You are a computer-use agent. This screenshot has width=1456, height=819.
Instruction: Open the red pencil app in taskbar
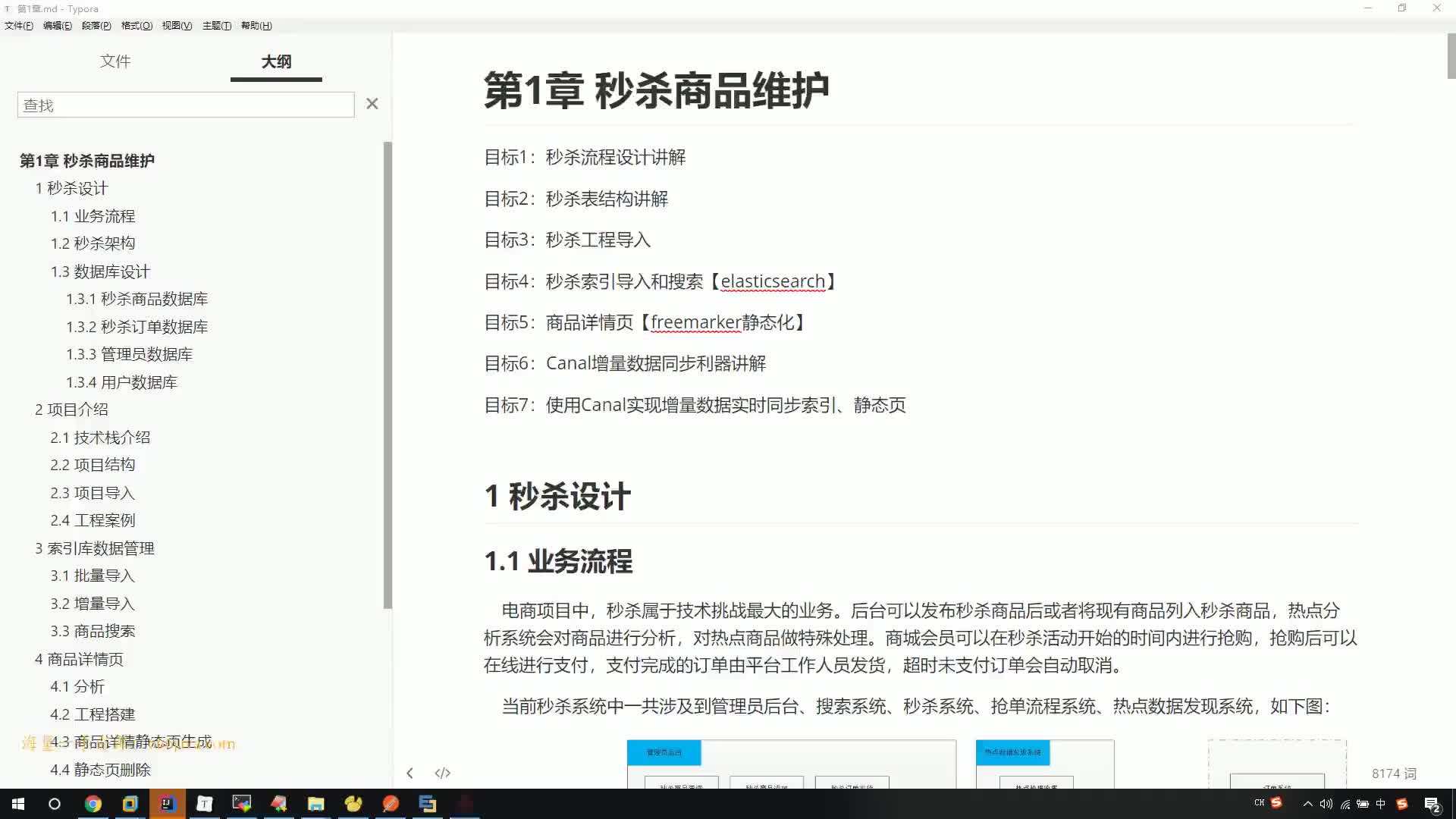point(279,804)
